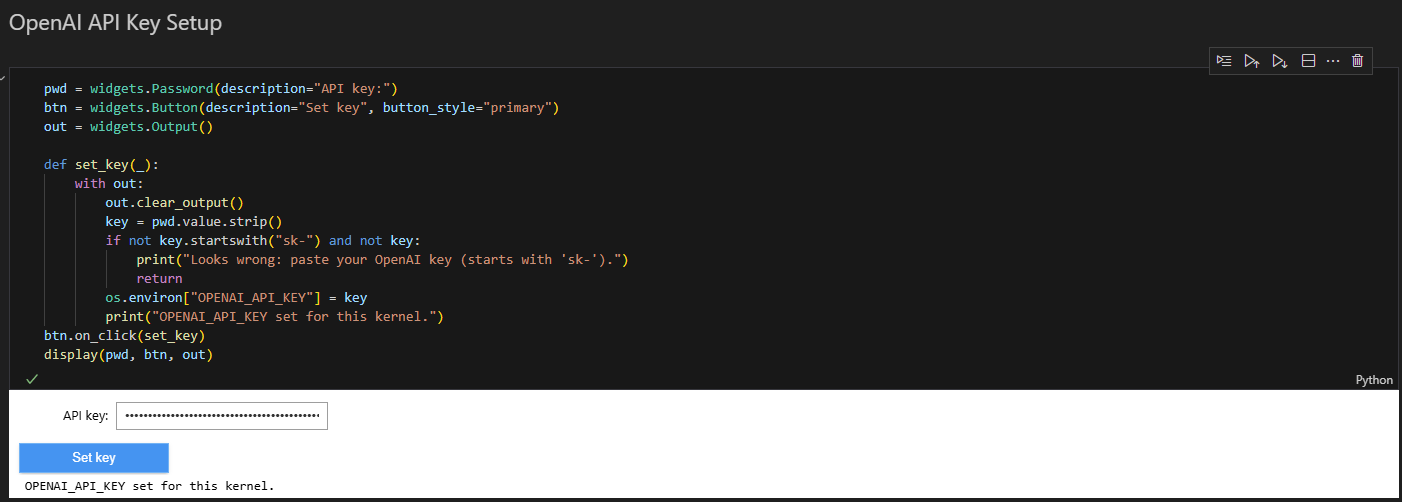Place cursor on 'if not key.startswith' line
The width and height of the screenshot is (1402, 502).
pos(264,240)
